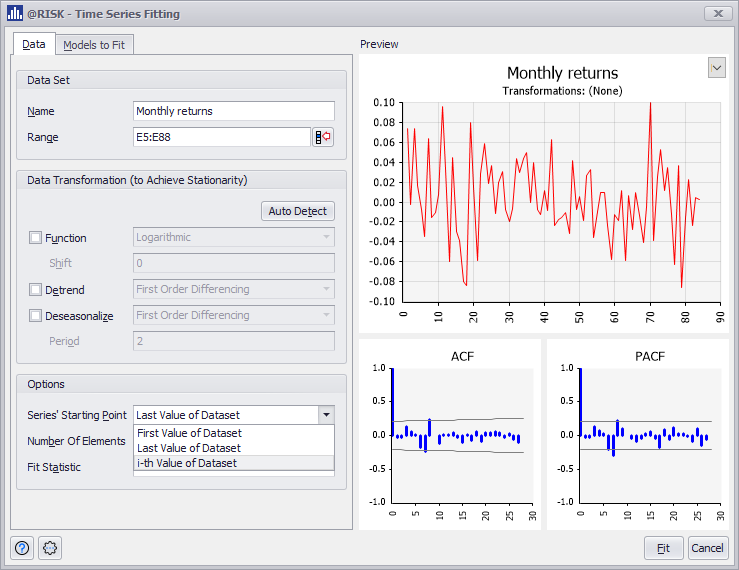Check the Deseasonalize option

pyautogui.click(x=36, y=316)
